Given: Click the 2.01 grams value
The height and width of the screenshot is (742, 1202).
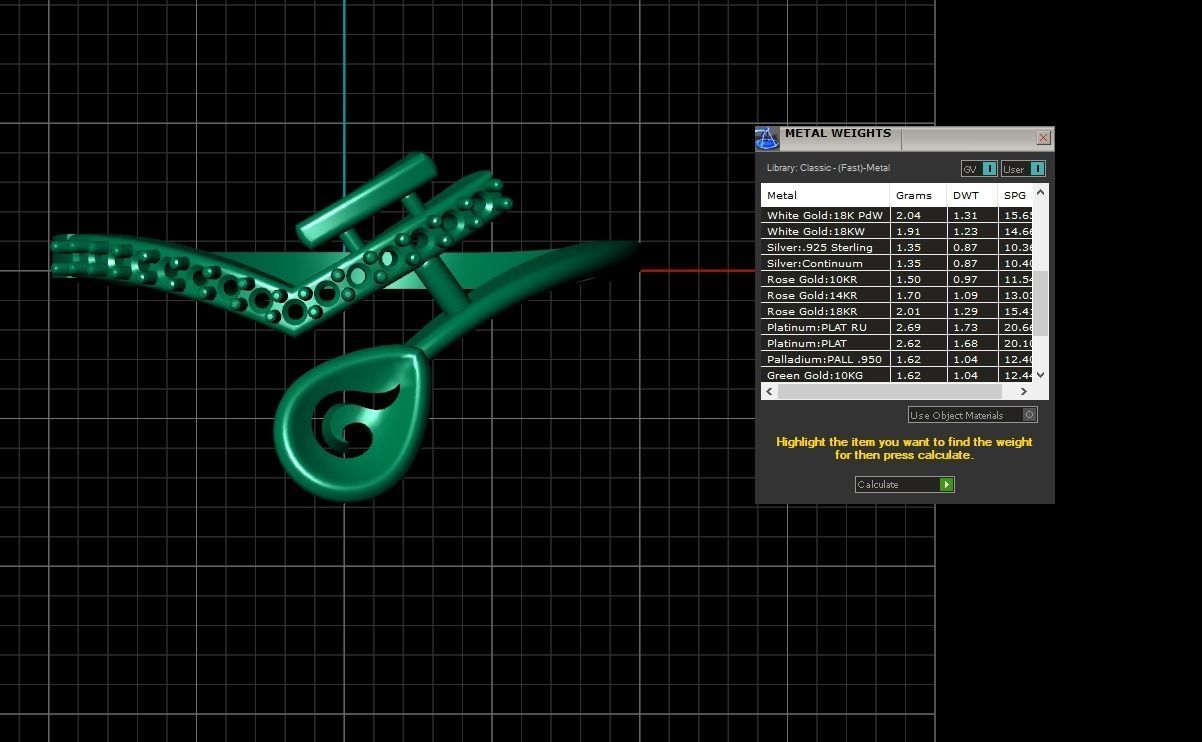Looking at the screenshot, I should [x=908, y=311].
